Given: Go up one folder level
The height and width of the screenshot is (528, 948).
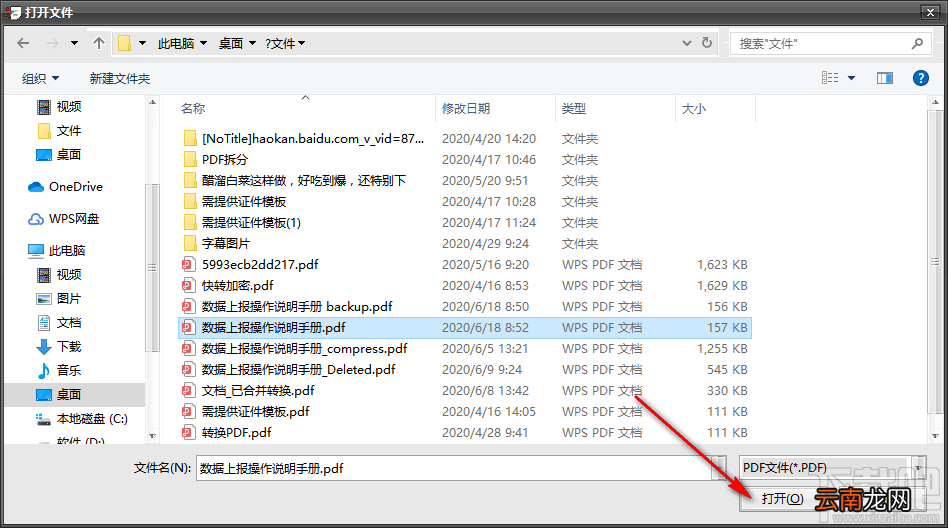Looking at the screenshot, I should click(x=99, y=43).
